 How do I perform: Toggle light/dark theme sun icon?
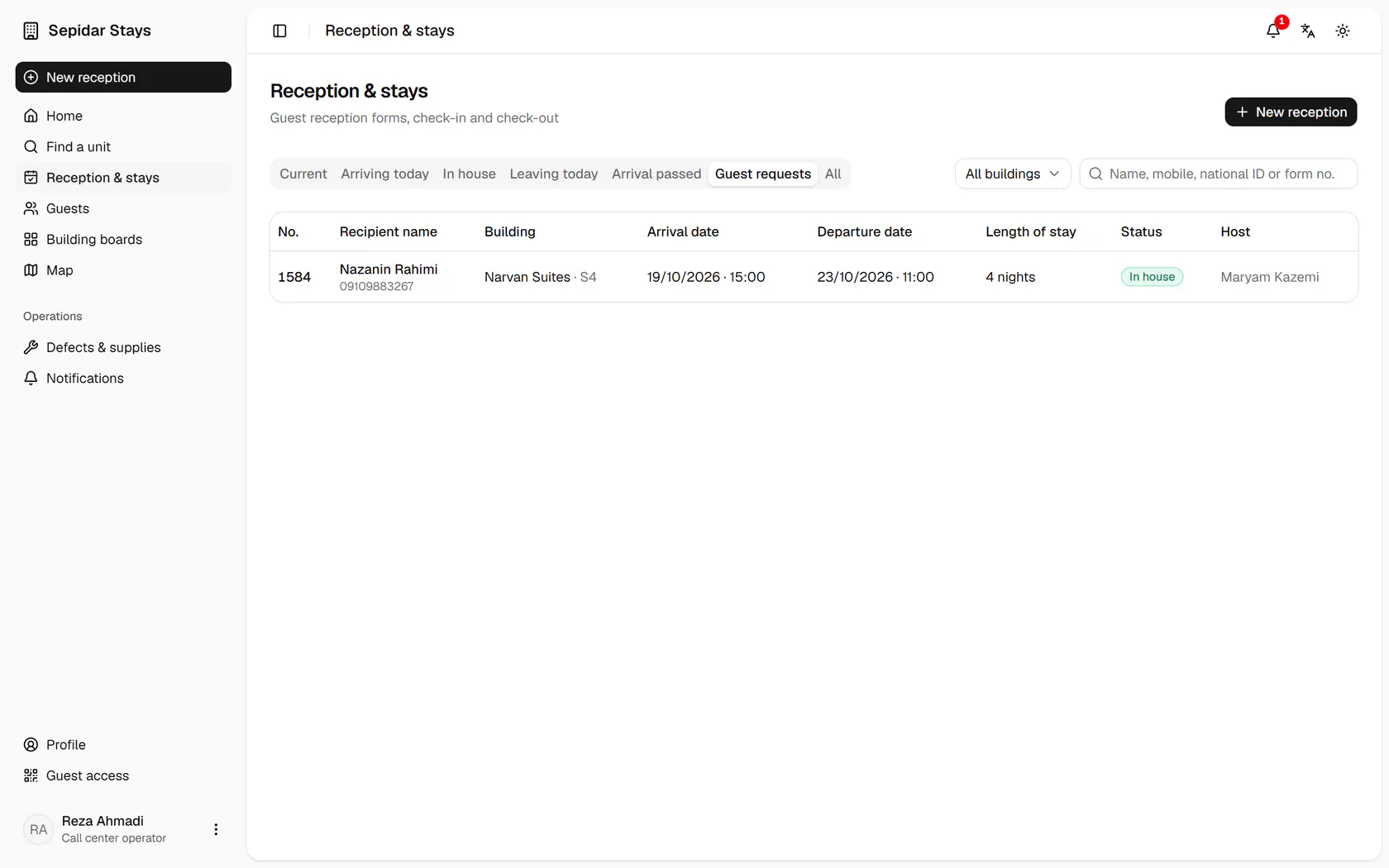[x=1343, y=31]
